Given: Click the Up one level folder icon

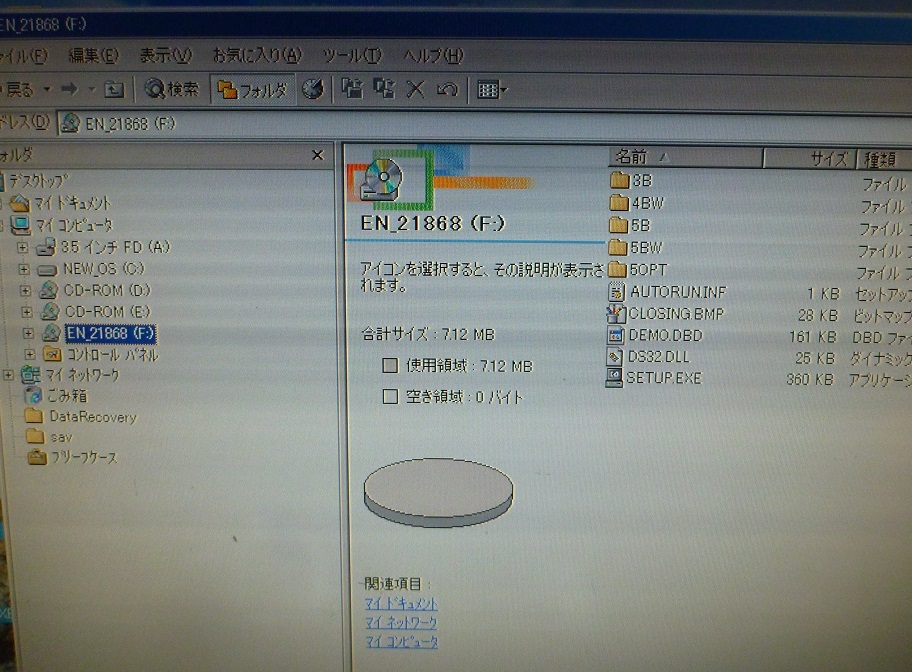Looking at the screenshot, I should [115, 89].
